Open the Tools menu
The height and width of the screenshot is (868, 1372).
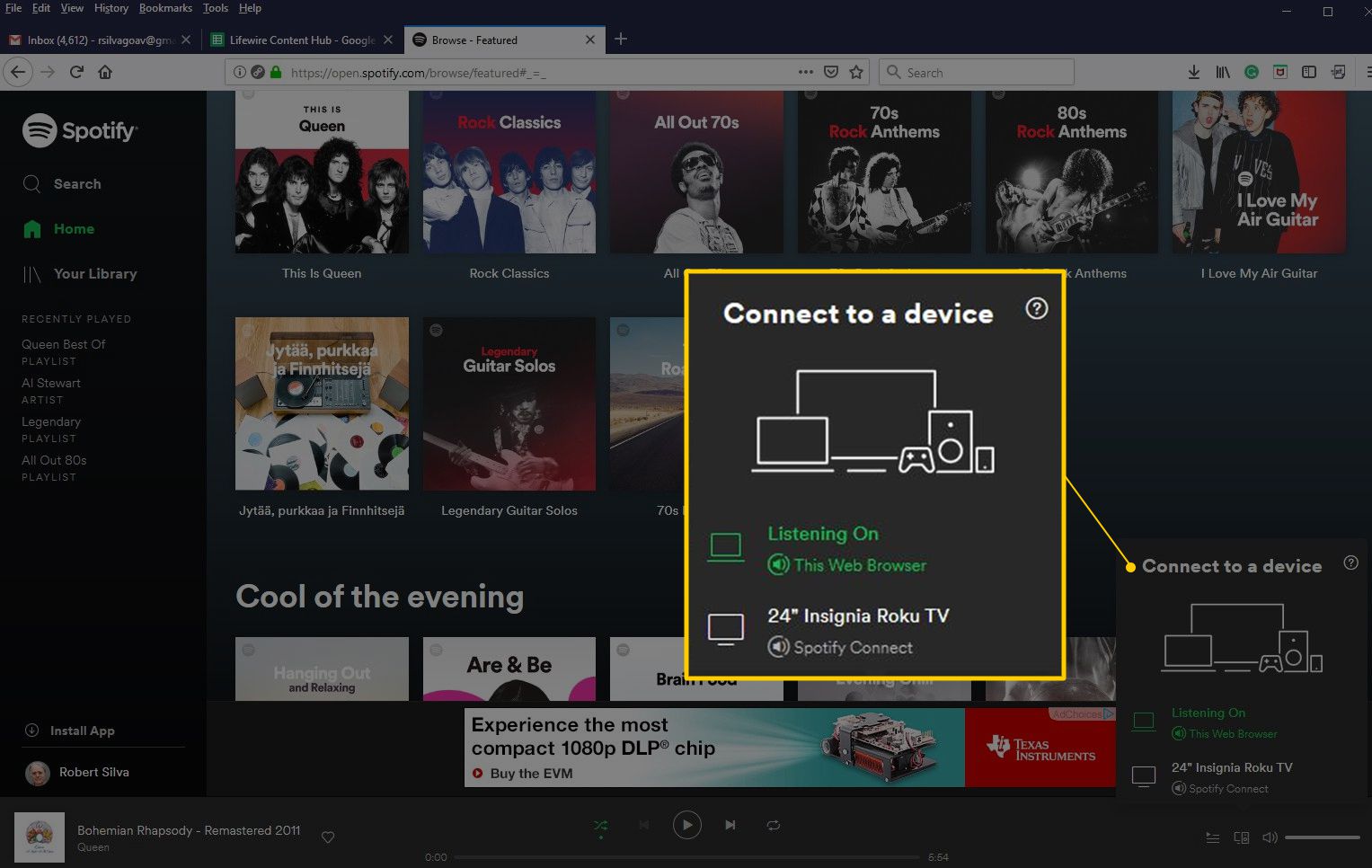216,8
